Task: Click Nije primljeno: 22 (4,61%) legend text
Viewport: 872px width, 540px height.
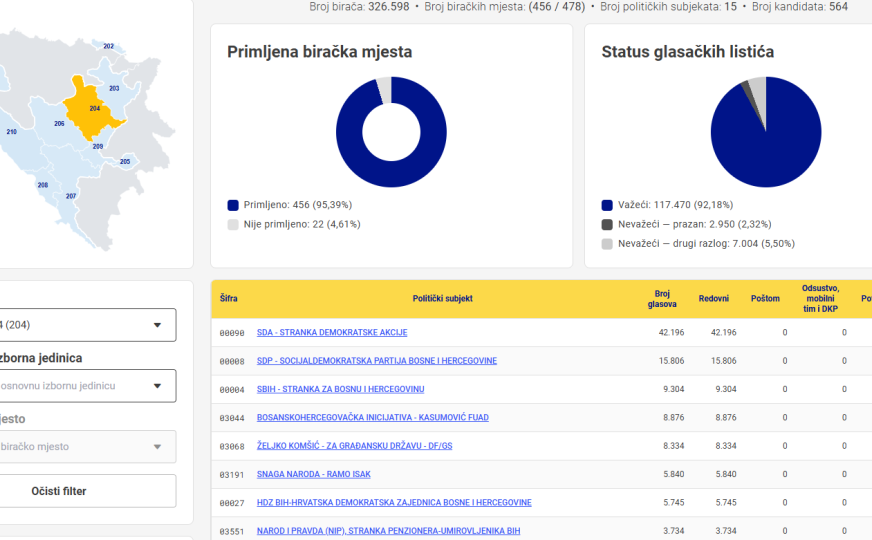Action: [302, 225]
